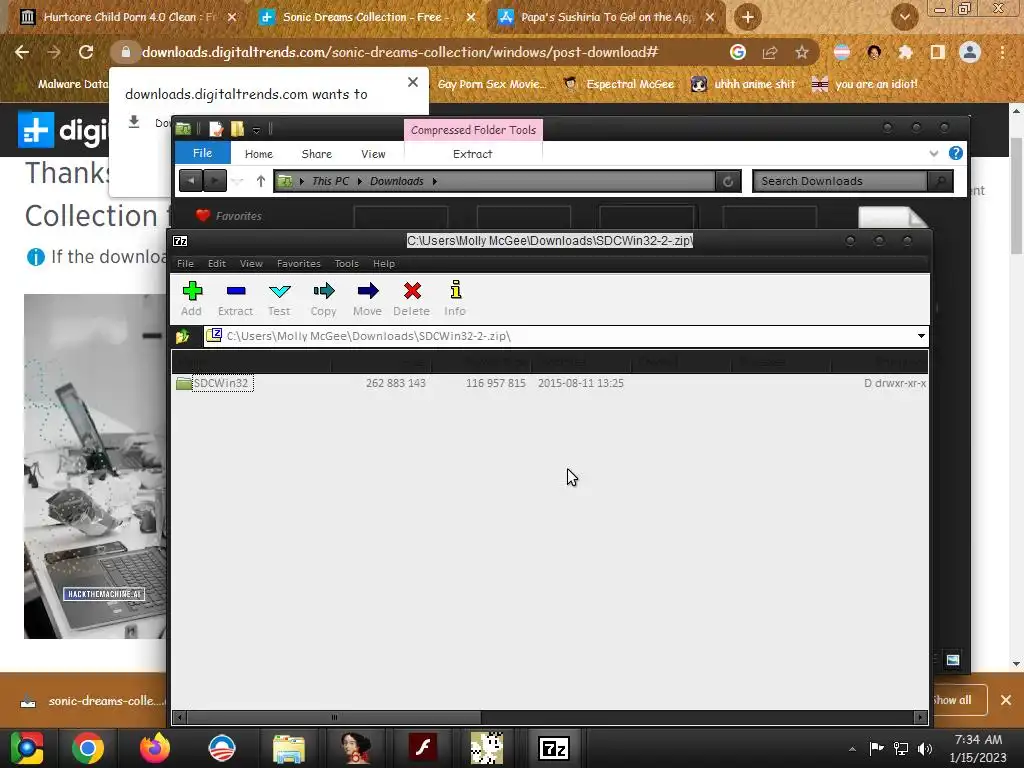Viewport: 1024px width, 768px height.
Task: Click the Explorer Back navigation button
Action: (191, 181)
